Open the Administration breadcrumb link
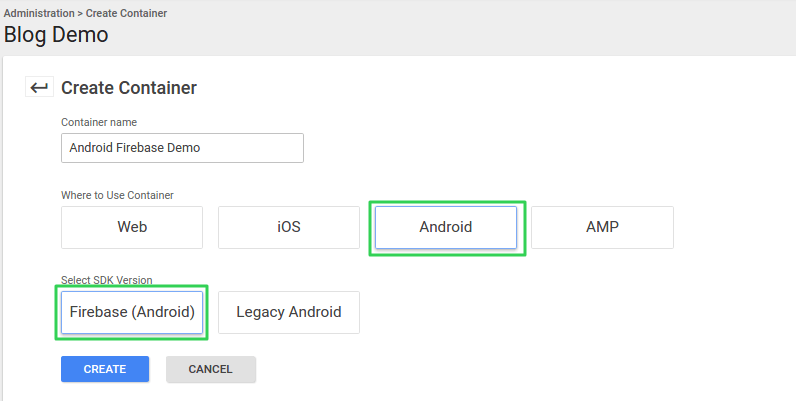796x401 pixels. pyautogui.click(x=39, y=13)
